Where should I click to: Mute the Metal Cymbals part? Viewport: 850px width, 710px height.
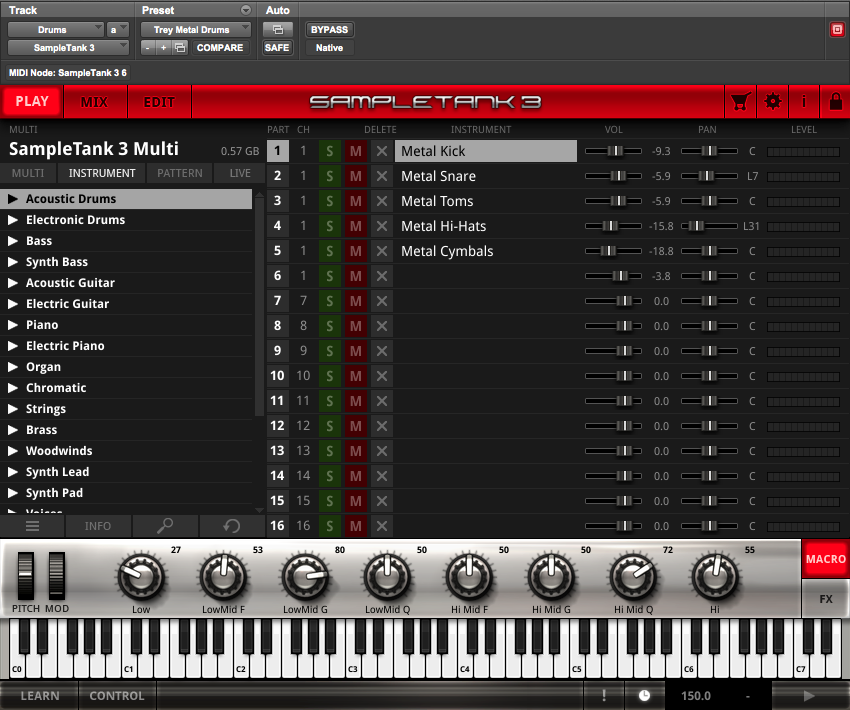tap(356, 251)
